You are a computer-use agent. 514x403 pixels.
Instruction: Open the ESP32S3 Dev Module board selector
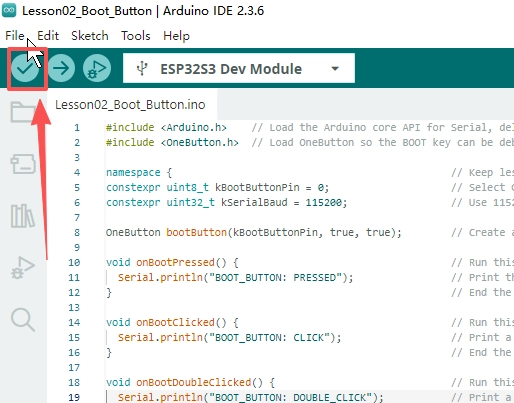(x=239, y=68)
